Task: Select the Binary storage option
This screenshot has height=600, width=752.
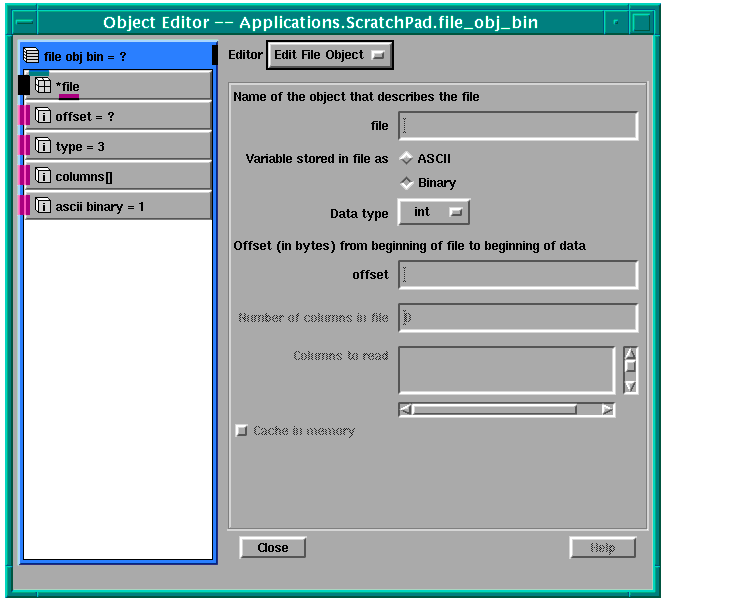Action: point(407,183)
